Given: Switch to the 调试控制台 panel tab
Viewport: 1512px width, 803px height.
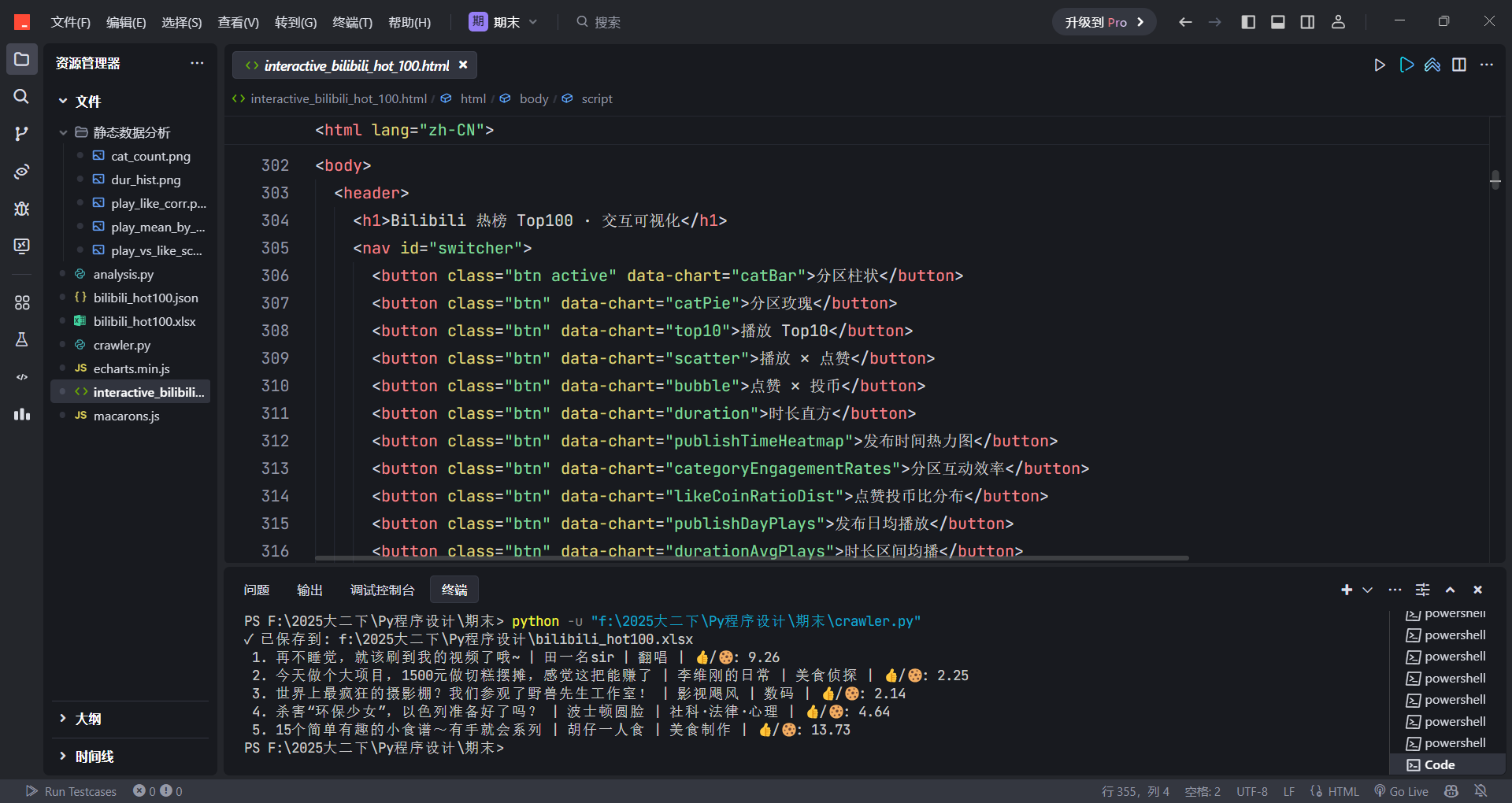Looking at the screenshot, I should coord(382,590).
